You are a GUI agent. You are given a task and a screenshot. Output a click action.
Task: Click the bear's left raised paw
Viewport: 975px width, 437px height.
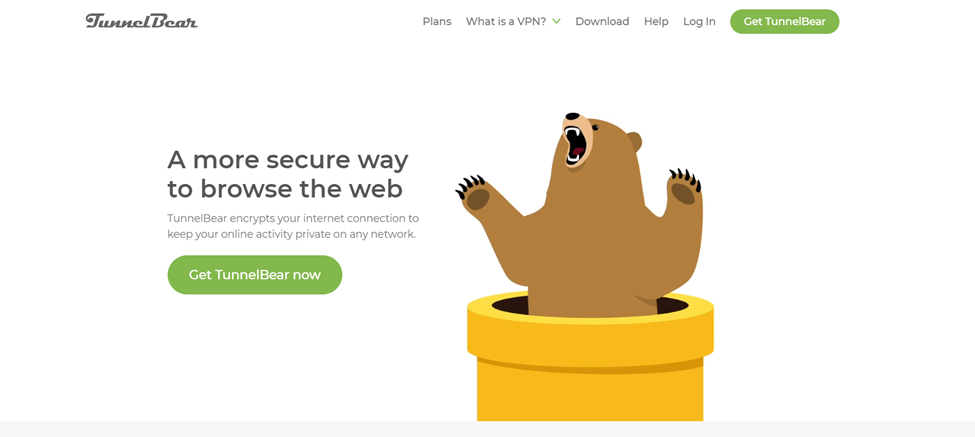click(476, 196)
